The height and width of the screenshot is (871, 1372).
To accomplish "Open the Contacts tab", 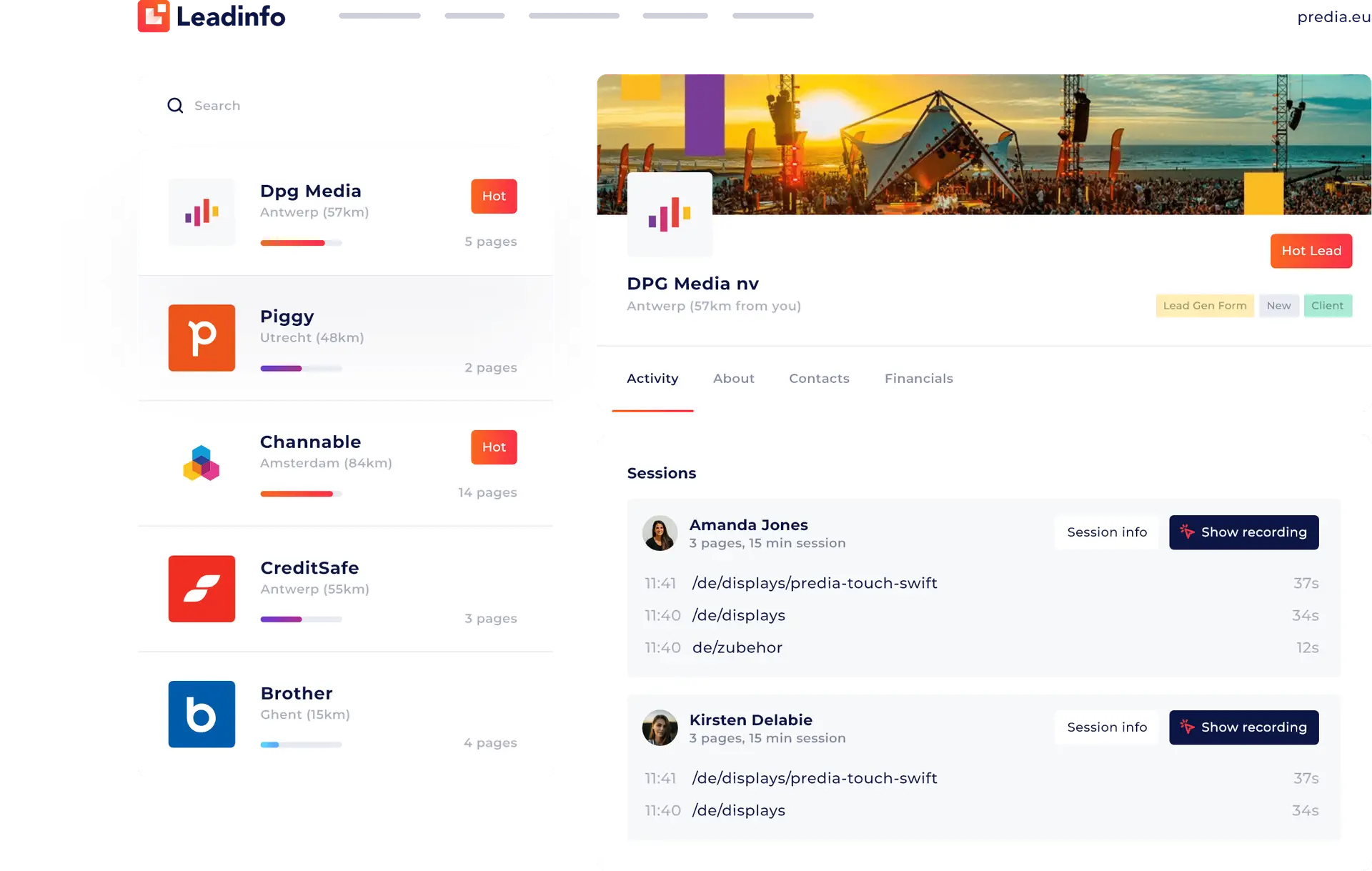I will (x=819, y=379).
